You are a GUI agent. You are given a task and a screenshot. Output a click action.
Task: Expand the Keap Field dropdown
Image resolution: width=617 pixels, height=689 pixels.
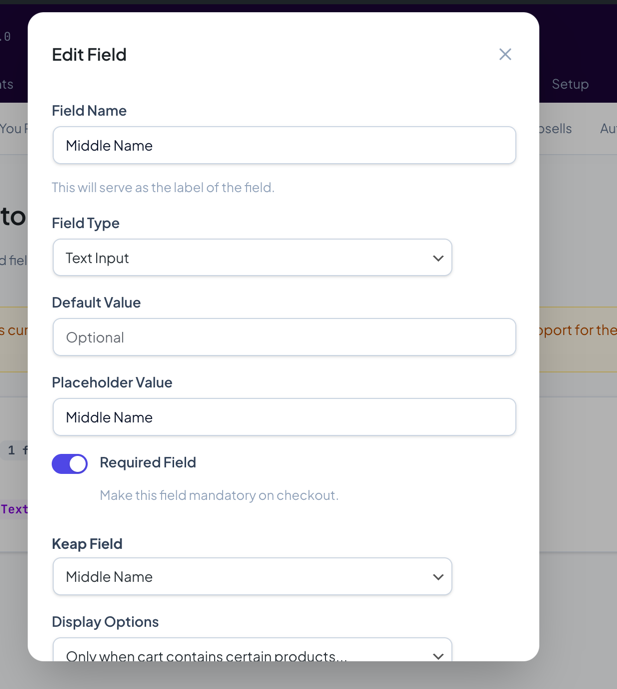pyautogui.click(x=252, y=577)
